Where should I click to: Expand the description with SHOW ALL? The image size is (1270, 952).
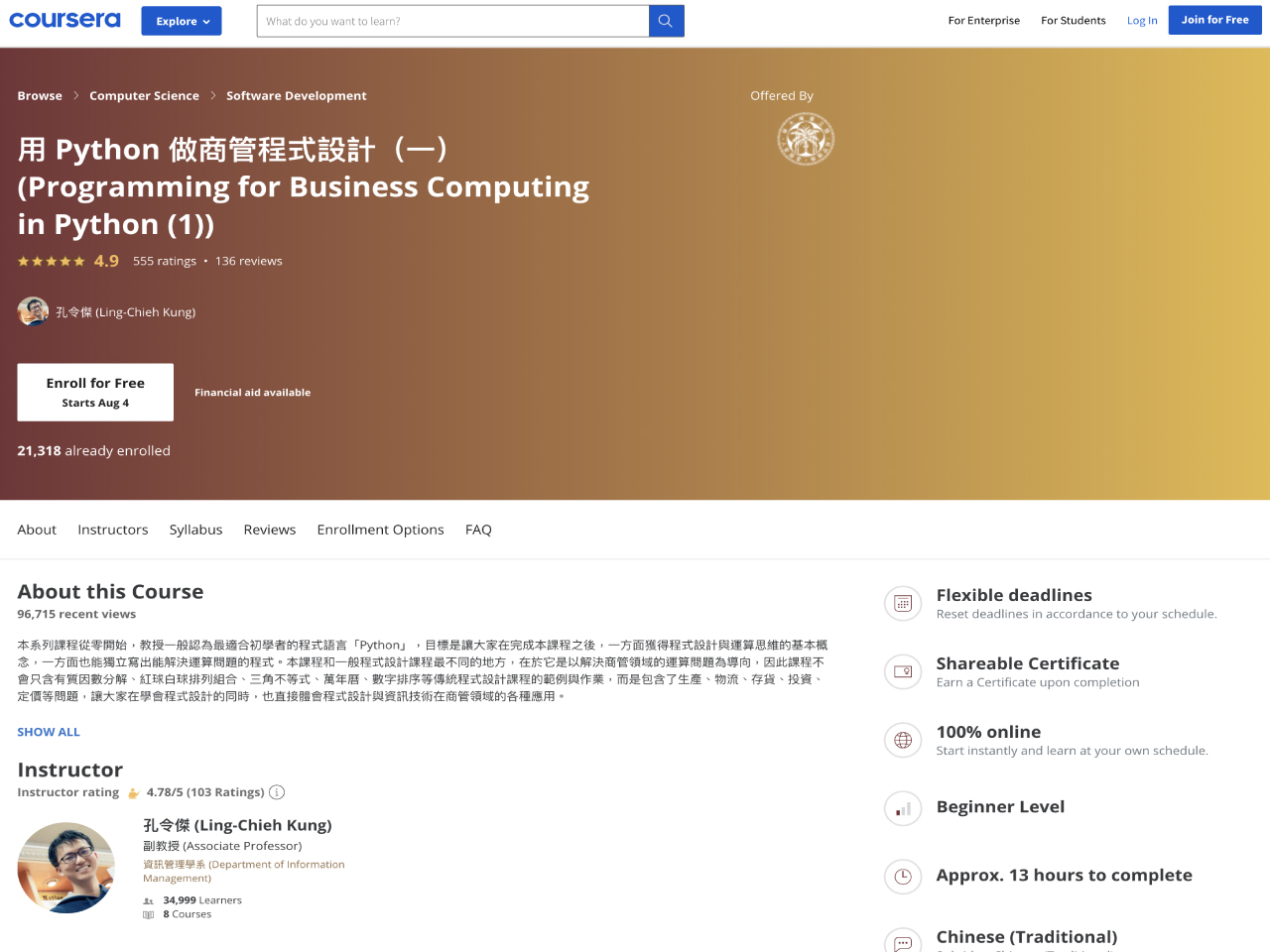tap(49, 732)
